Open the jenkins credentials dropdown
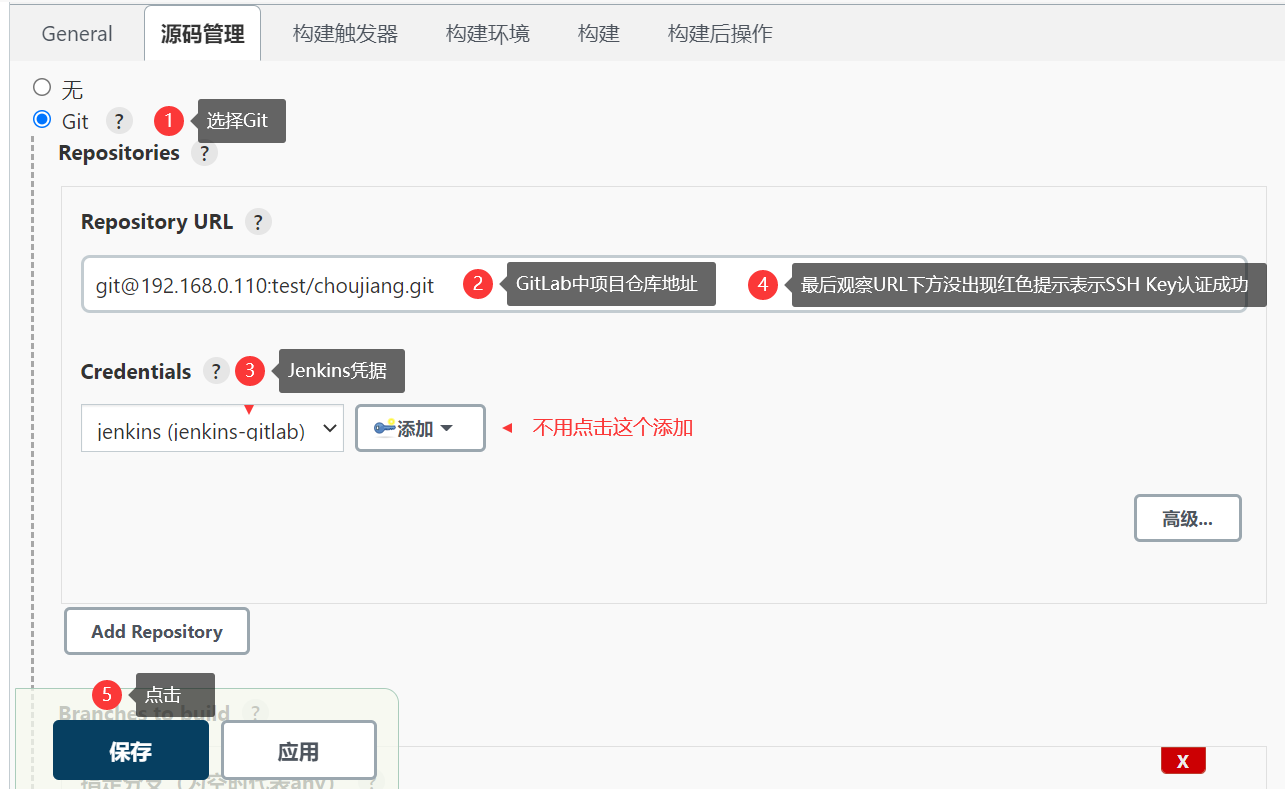Screen dimensions: 1285x789 [212, 428]
